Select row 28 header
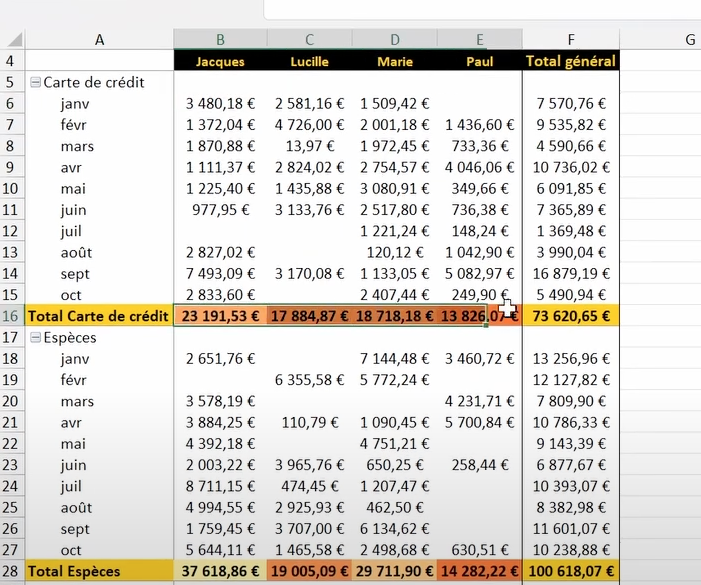This screenshot has width=701, height=585. point(11,571)
